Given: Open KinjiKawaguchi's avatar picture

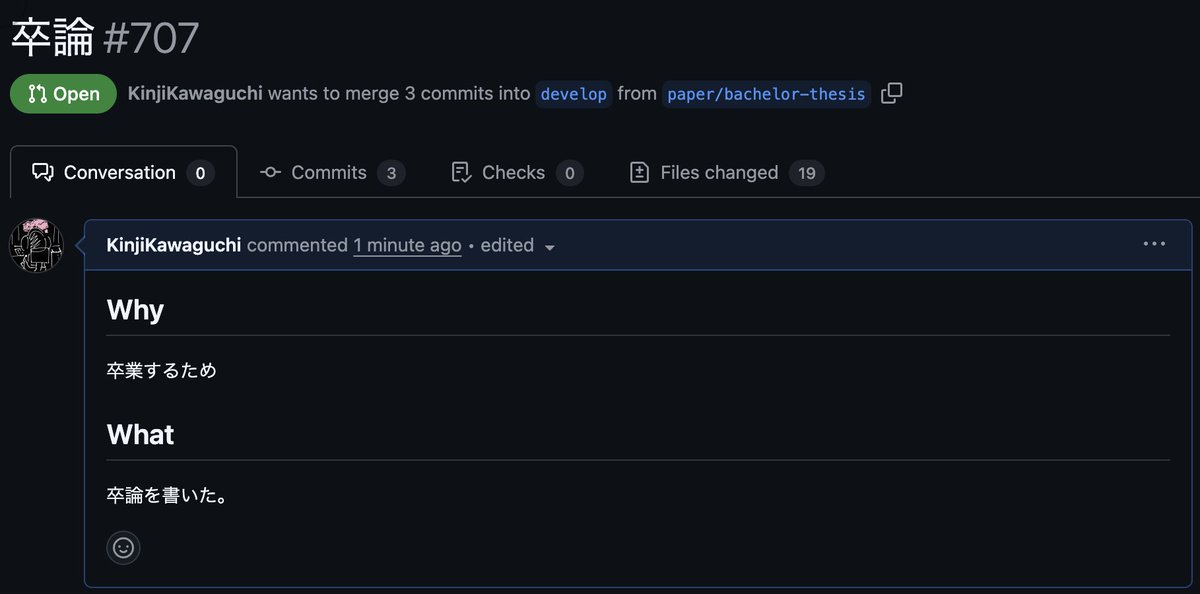Looking at the screenshot, I should coord(36,245).
